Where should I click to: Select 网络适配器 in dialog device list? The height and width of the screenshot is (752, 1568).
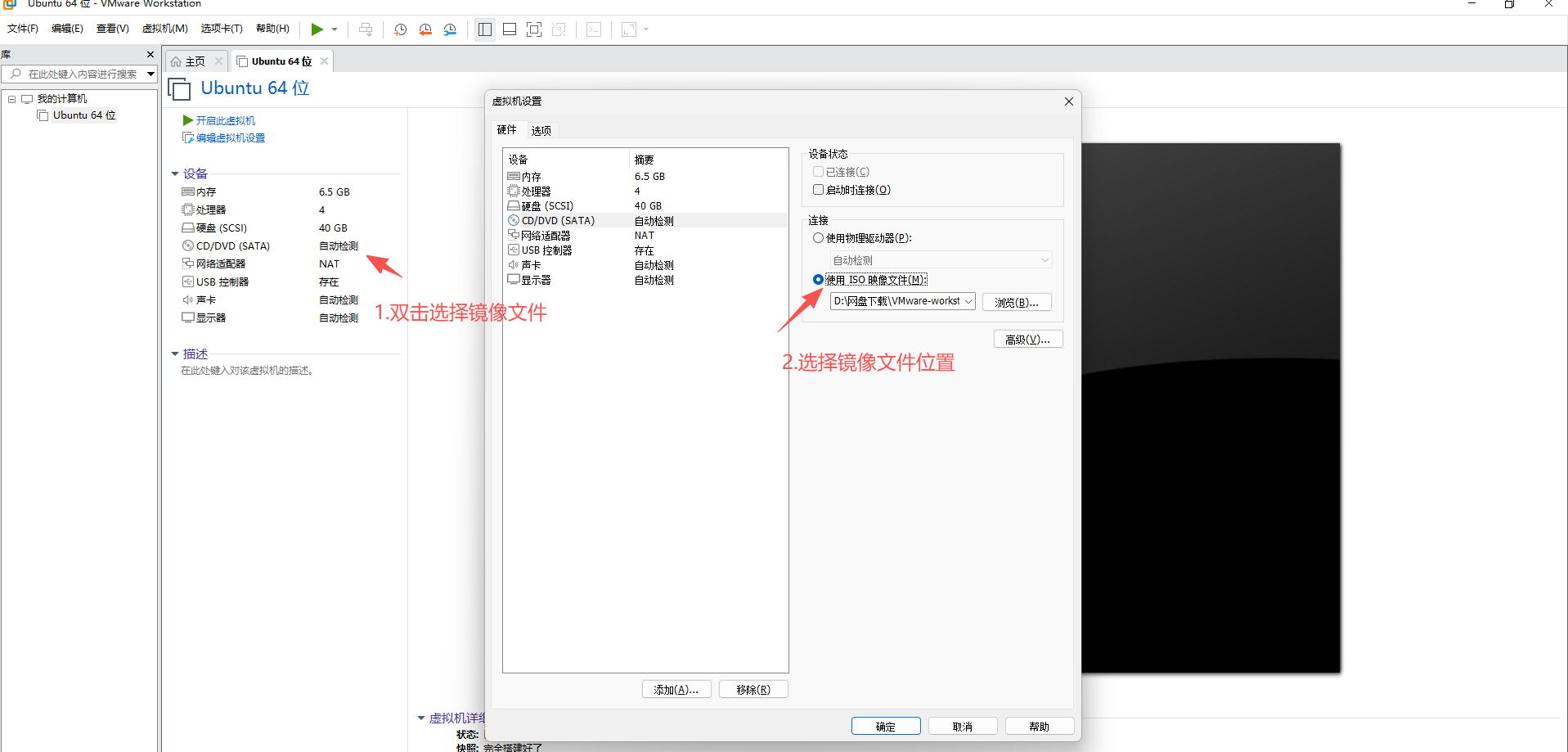point(645,236)
